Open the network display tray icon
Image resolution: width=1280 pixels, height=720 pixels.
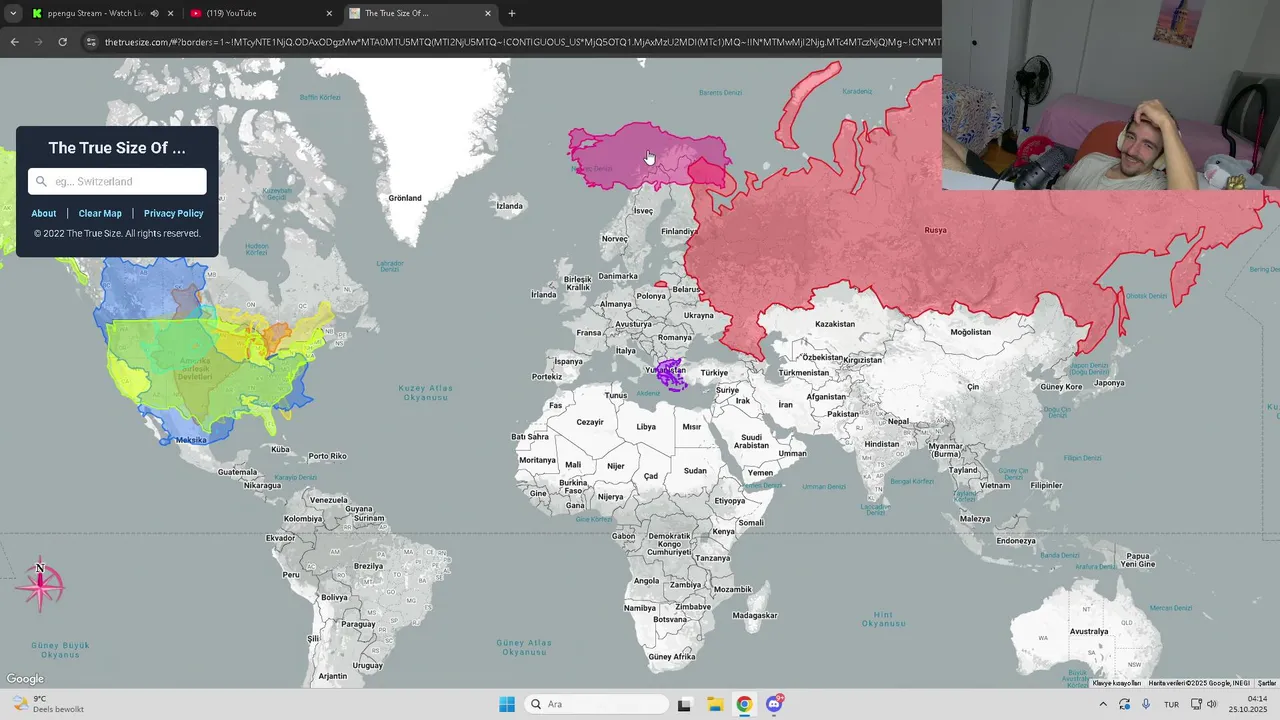[1196, 704]
